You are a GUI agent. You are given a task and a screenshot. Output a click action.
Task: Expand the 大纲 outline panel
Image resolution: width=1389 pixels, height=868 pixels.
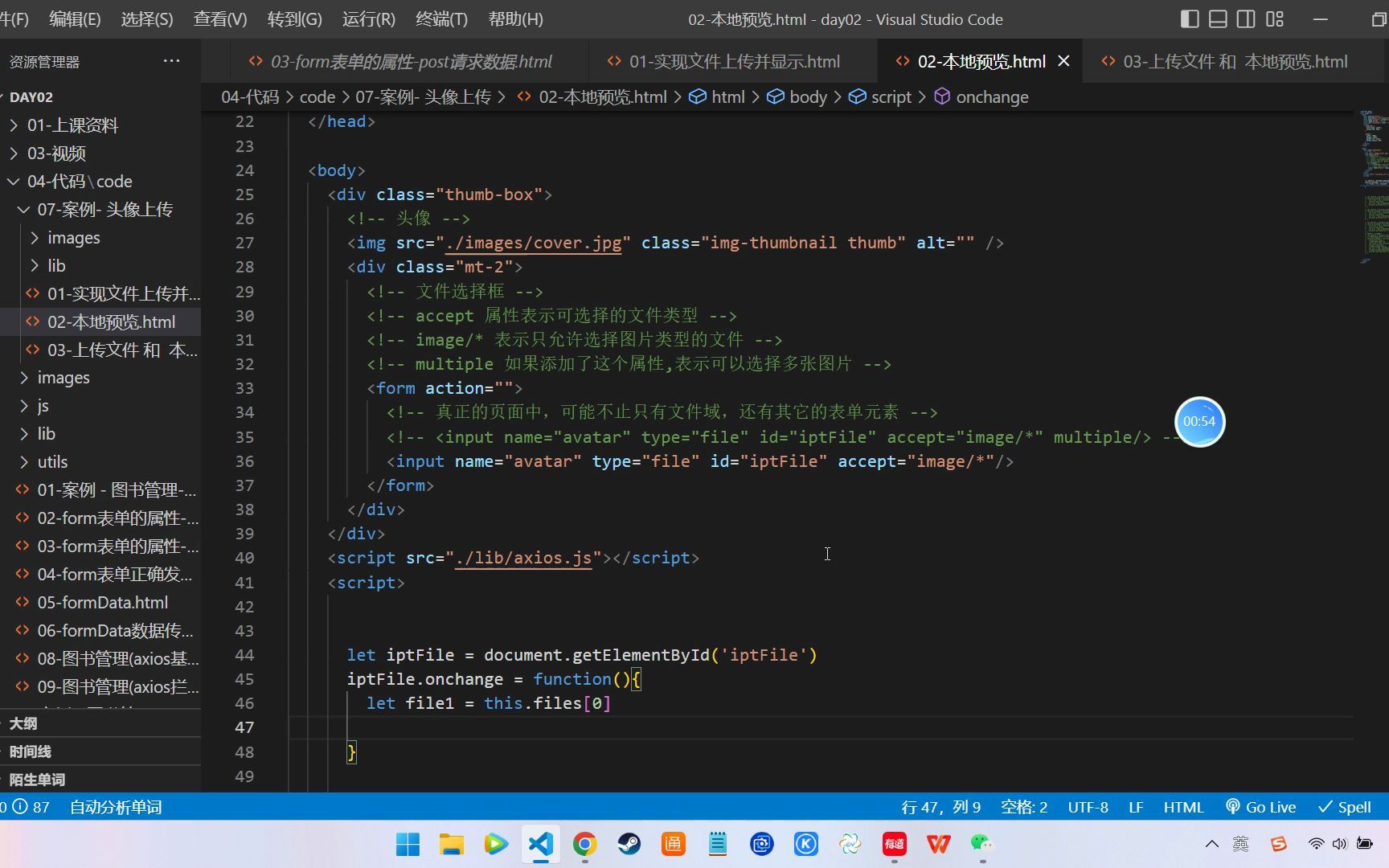pyautogui.click(x=100, y=723)
